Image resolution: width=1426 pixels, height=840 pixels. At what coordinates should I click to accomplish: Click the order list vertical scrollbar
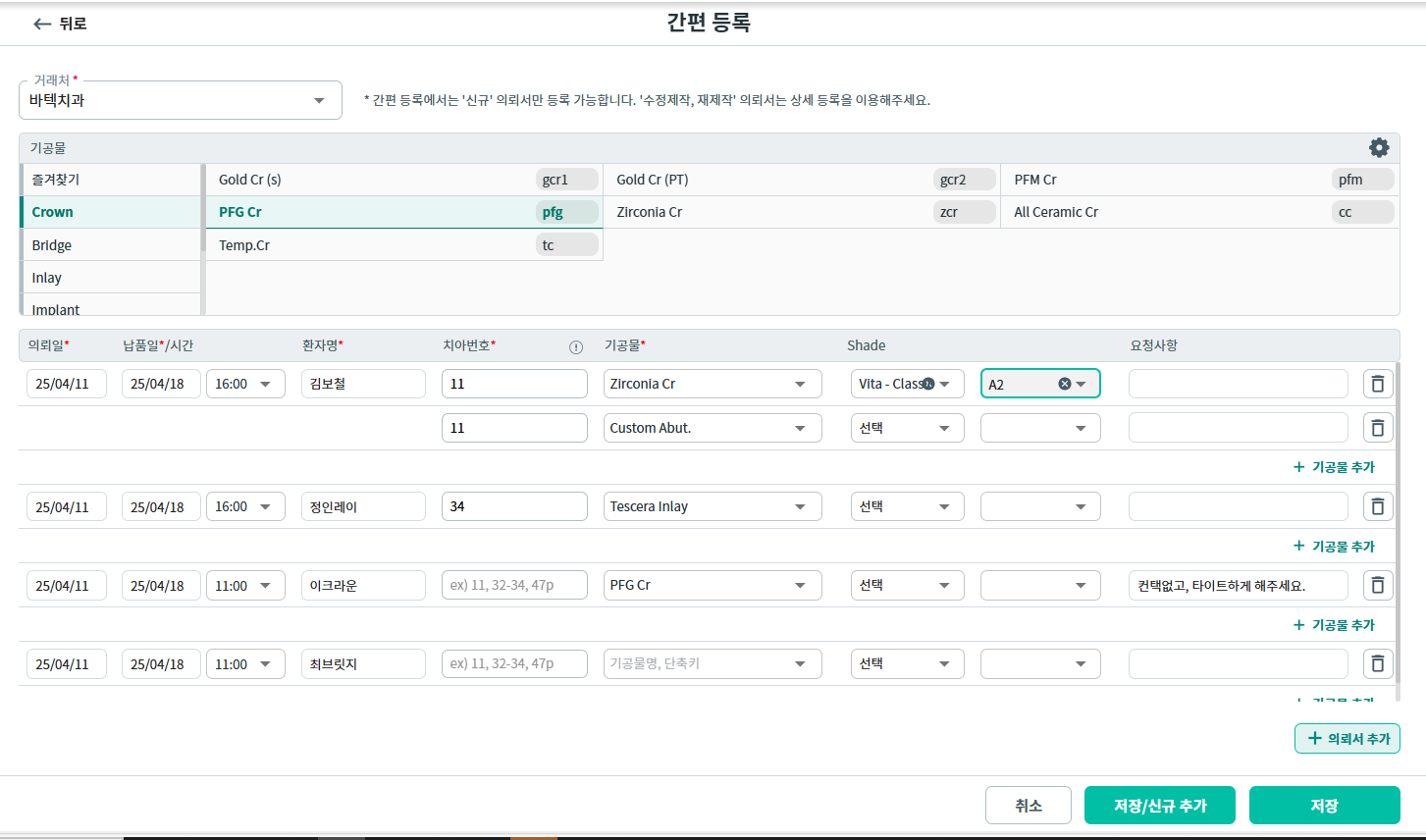[x=1397, y=522]
